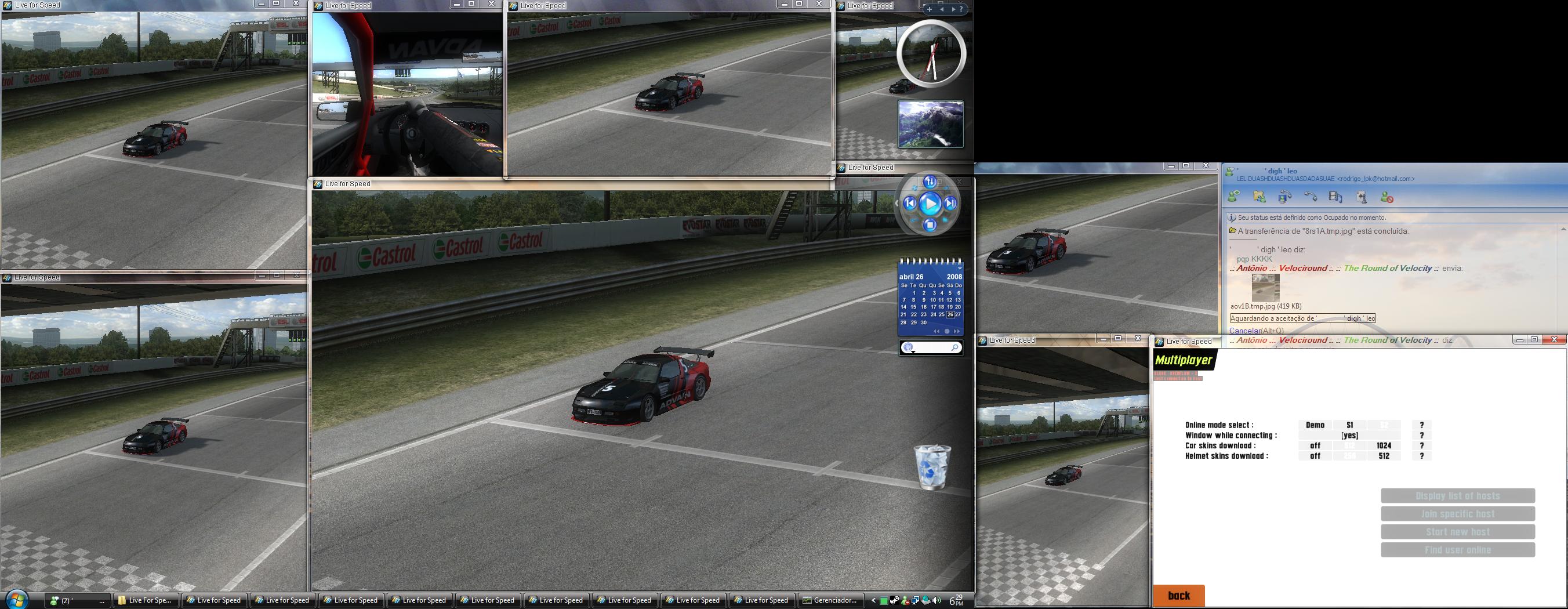Open help for Window while connecting

pyautogui.click(x=1422, y=436)
